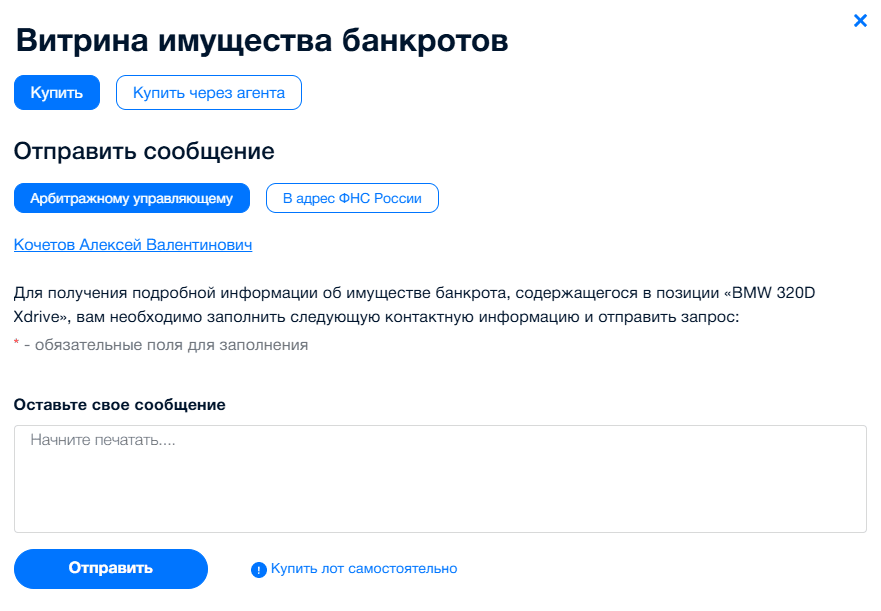This screenshot has width=881, height=611.
Task: Click the word "Xdrive" in the description
Action: click(40, 318)
